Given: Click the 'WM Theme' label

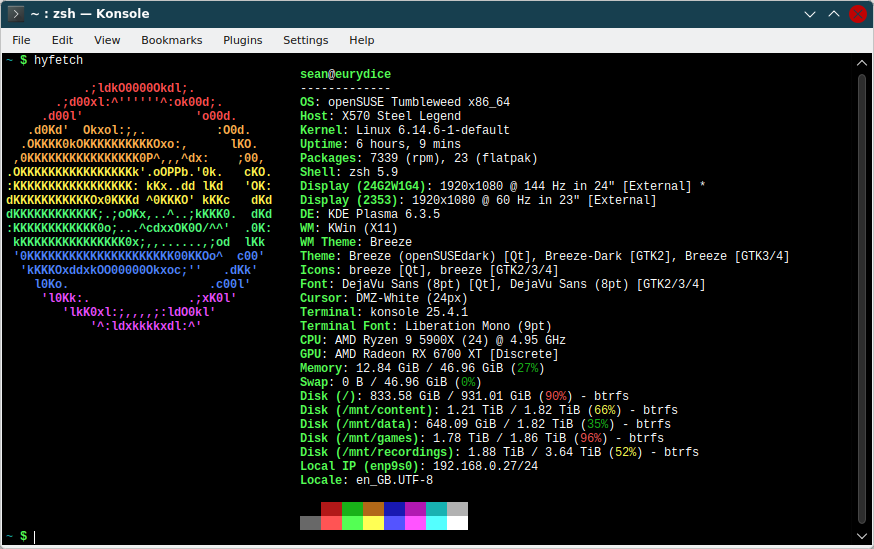Looking at the screenshot, I should (x=328, y=242).
